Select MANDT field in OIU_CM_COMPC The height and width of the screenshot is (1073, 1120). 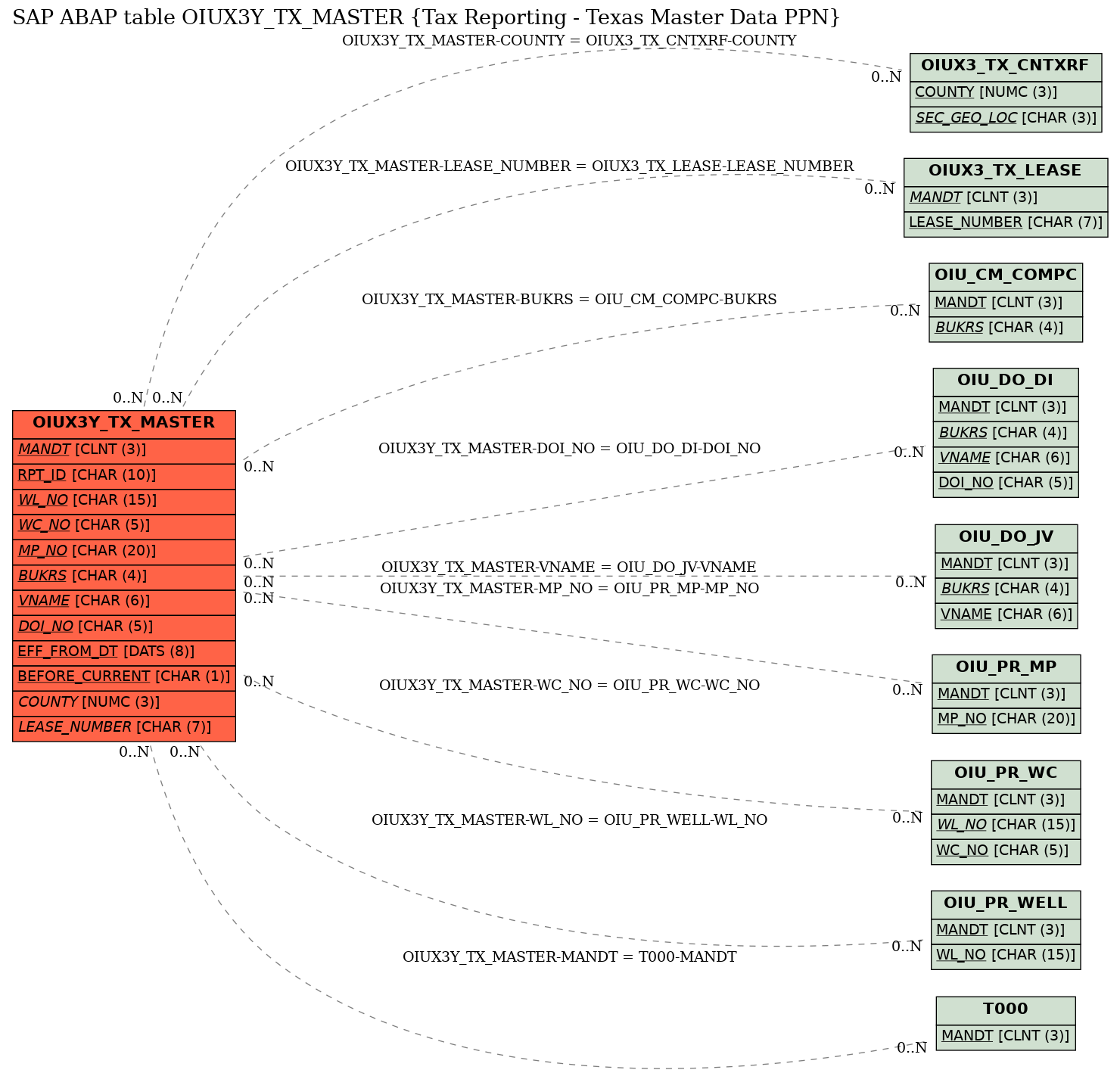point(1006,303)
